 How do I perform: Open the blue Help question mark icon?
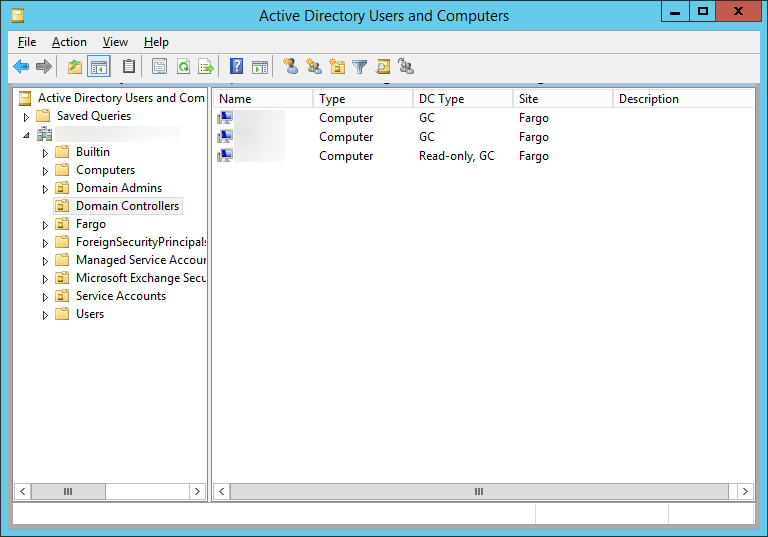pos(237,66)
